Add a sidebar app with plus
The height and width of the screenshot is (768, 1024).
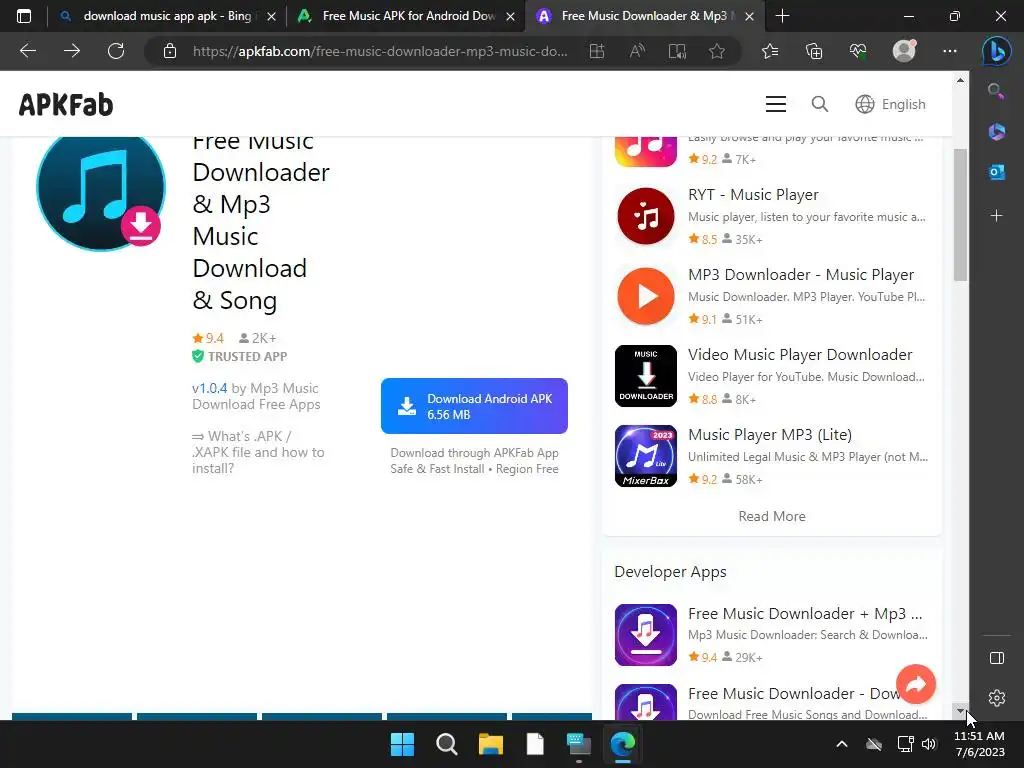coord(997,216)
